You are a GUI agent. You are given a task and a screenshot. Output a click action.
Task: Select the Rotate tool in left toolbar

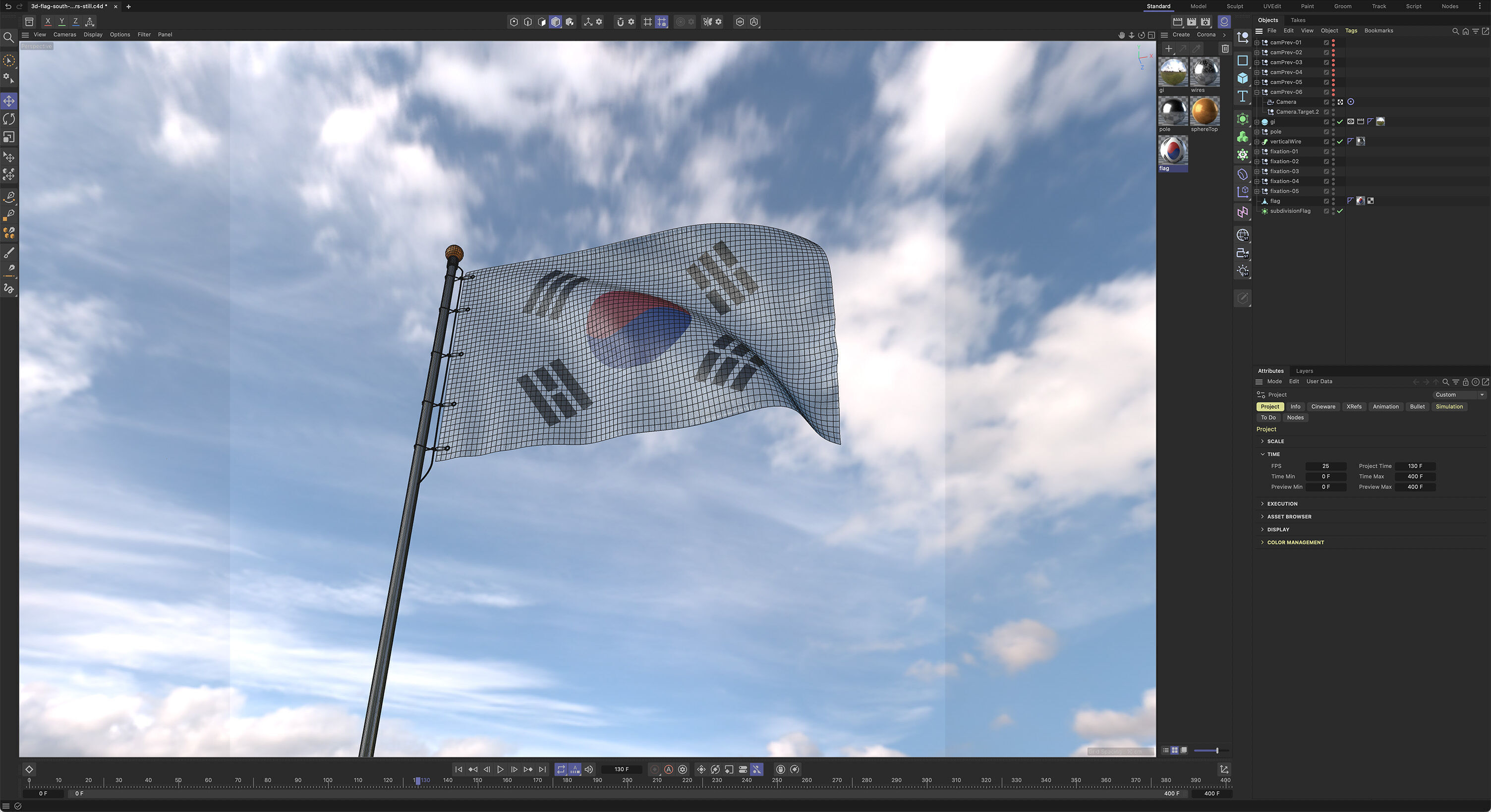9,119
